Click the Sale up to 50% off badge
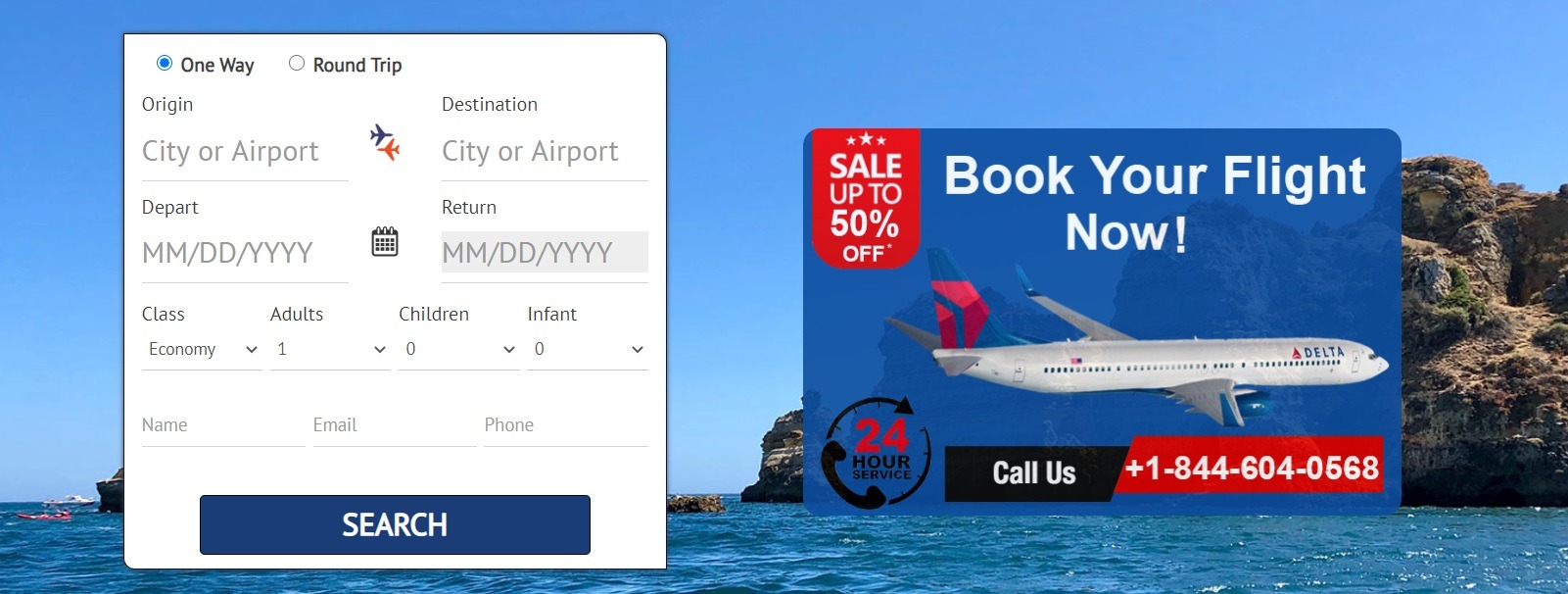 865,199
